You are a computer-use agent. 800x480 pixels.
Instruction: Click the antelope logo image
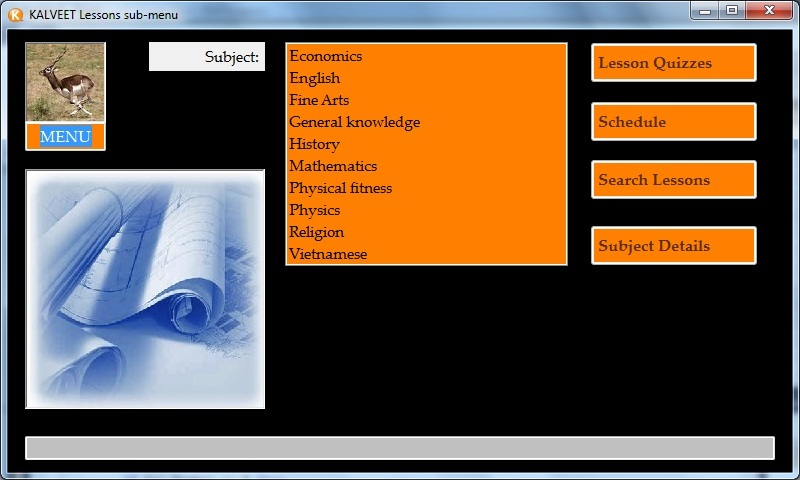pyautogui.click(x=65, y=82)
